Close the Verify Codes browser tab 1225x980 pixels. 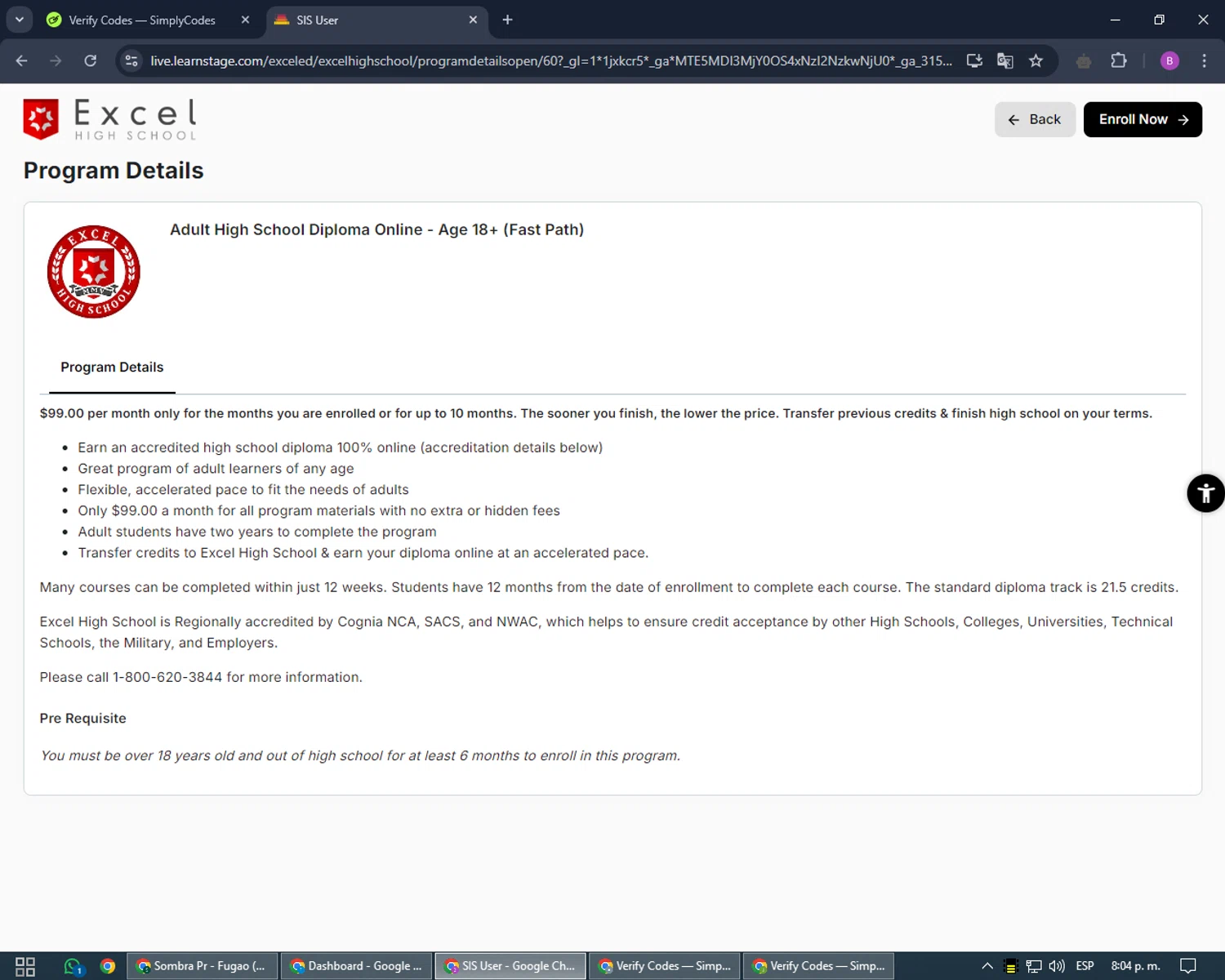(x=245, y=20)
